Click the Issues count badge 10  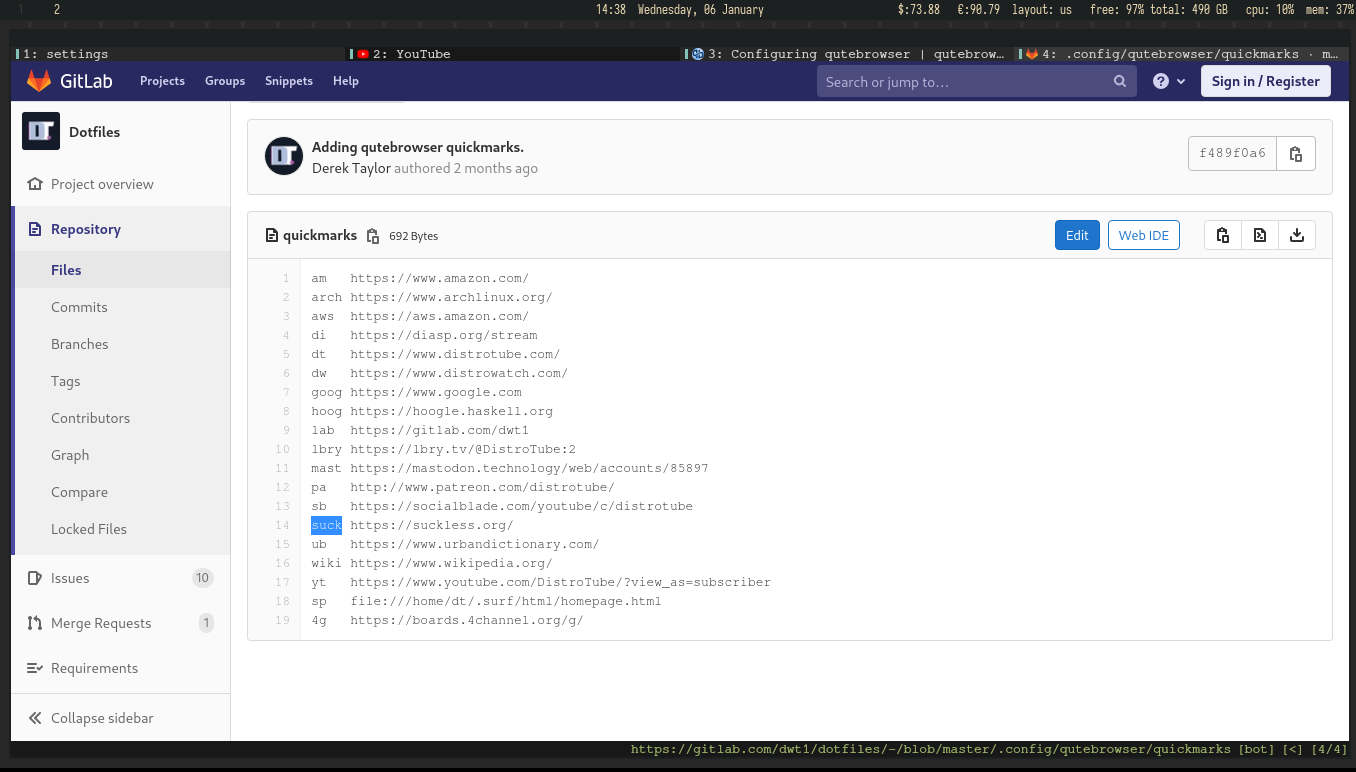[x=203, y=578]
